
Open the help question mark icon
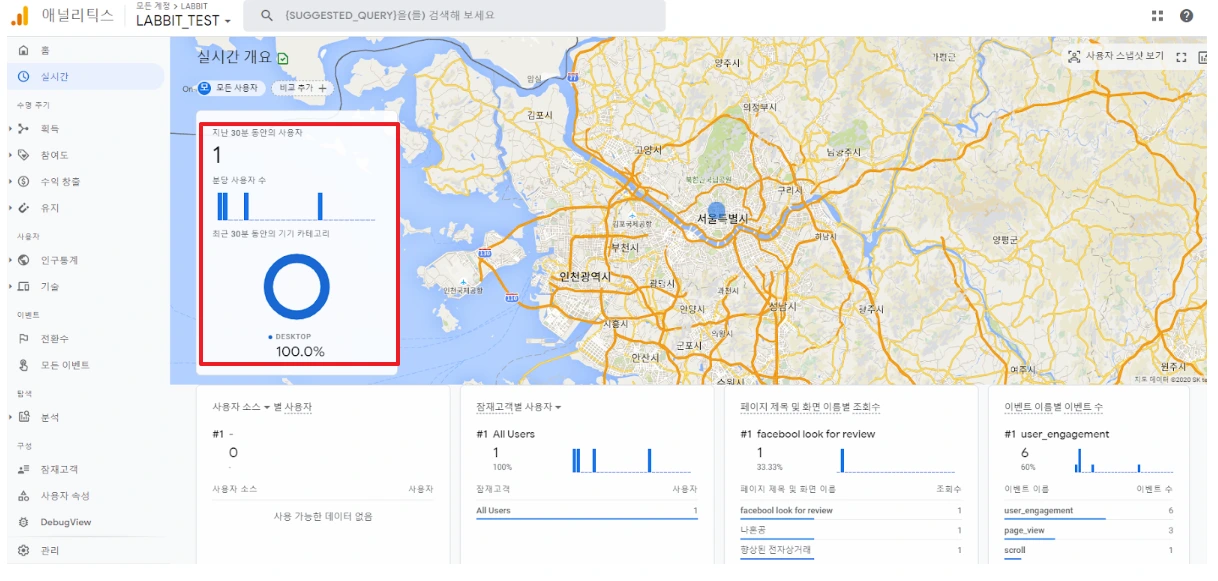1186,15
